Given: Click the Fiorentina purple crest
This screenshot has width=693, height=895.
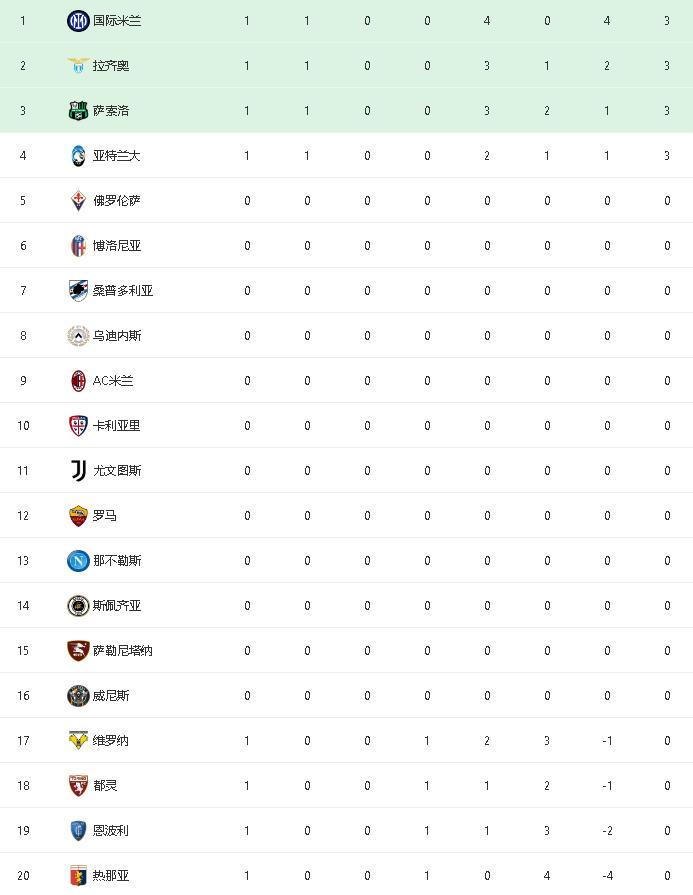Looking at the screenshot, I should tap(78, 201).
